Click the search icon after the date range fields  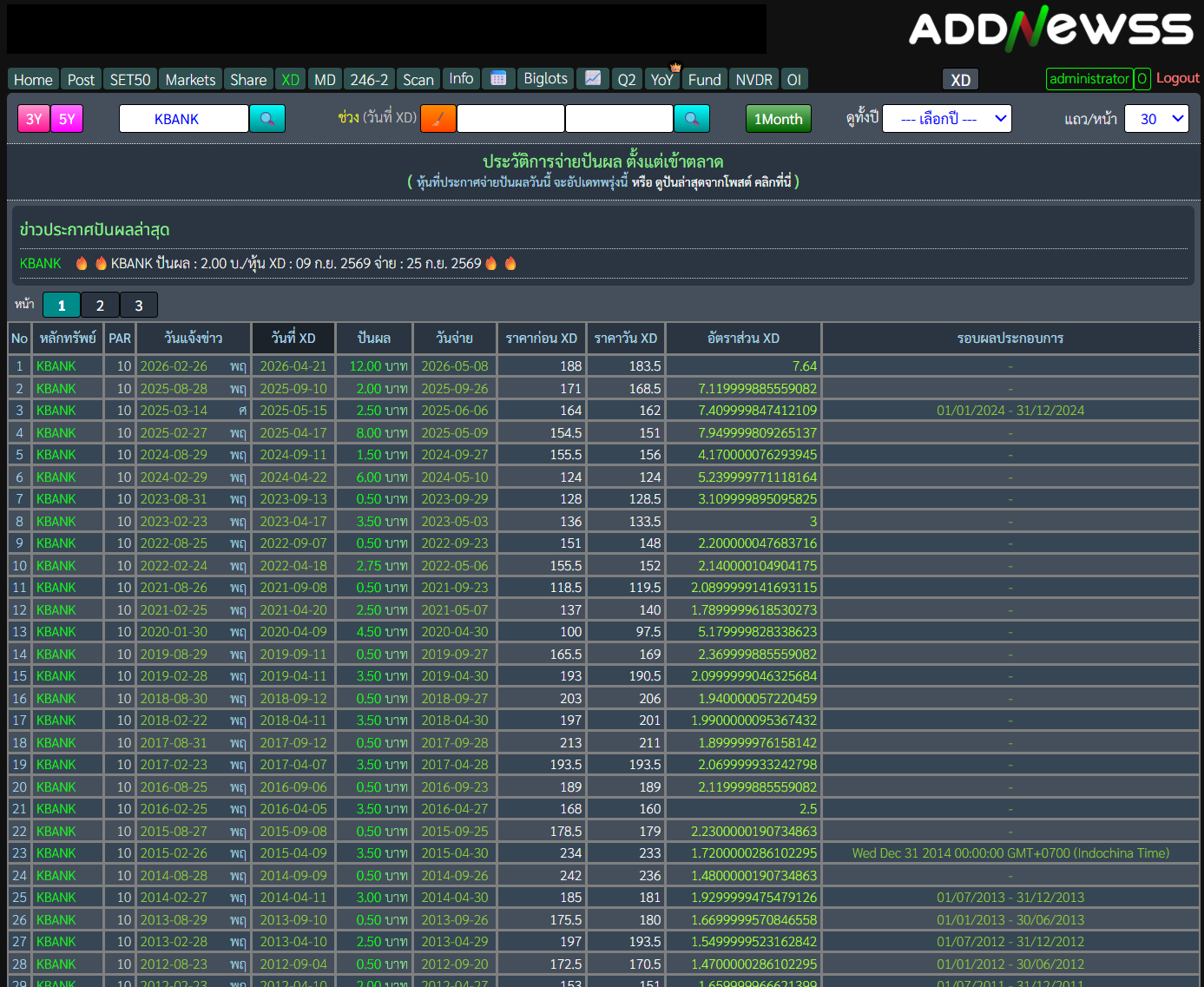[692, 119]
